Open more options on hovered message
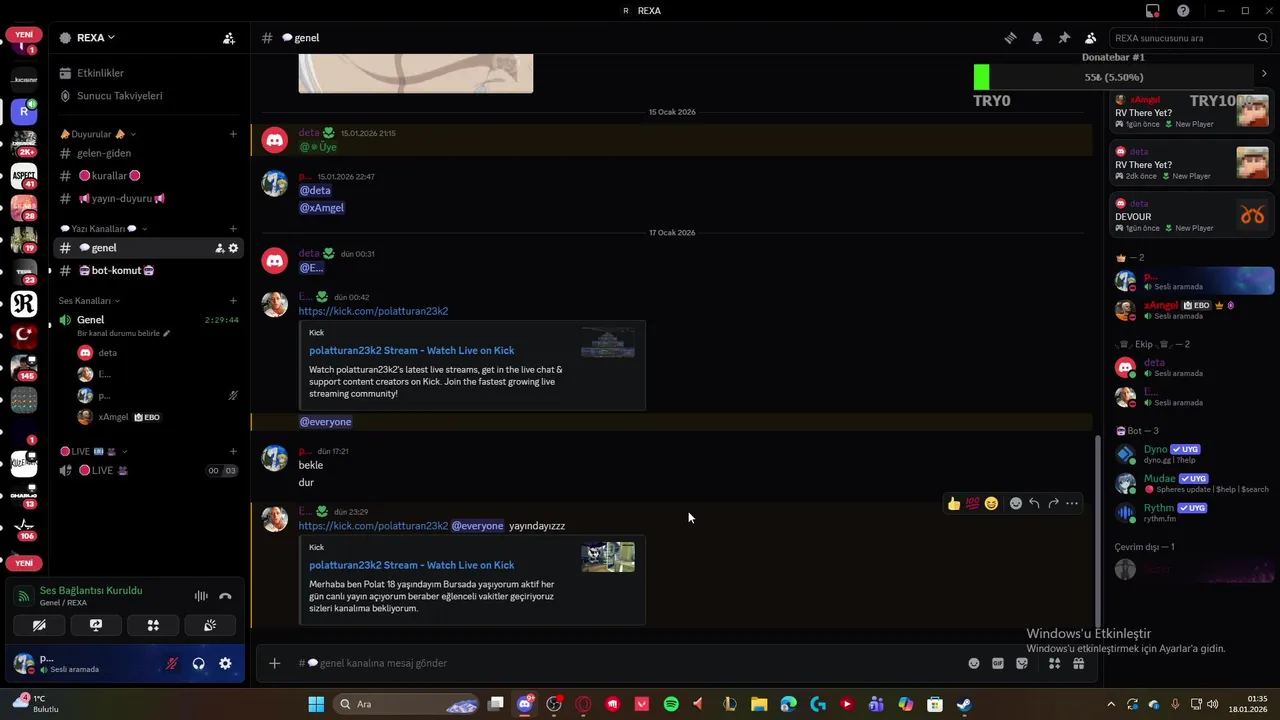Viewport: 1280px width, 720px height. (x=1072, y=503)
